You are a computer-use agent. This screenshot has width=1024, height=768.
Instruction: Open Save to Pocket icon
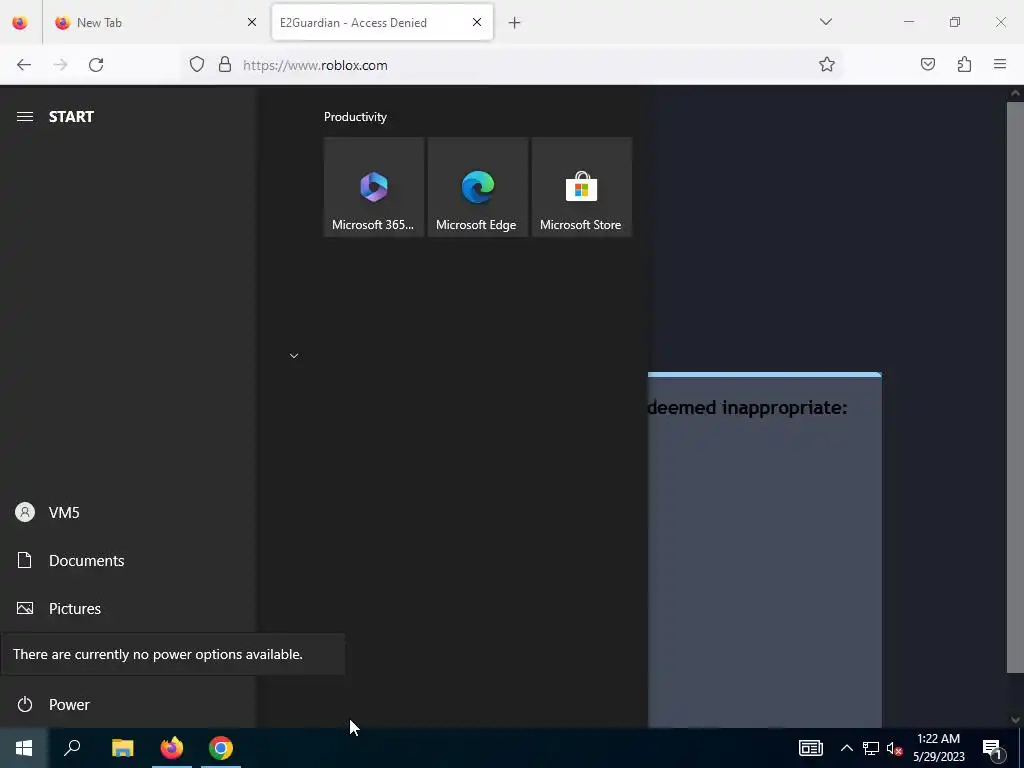[928, 65]
